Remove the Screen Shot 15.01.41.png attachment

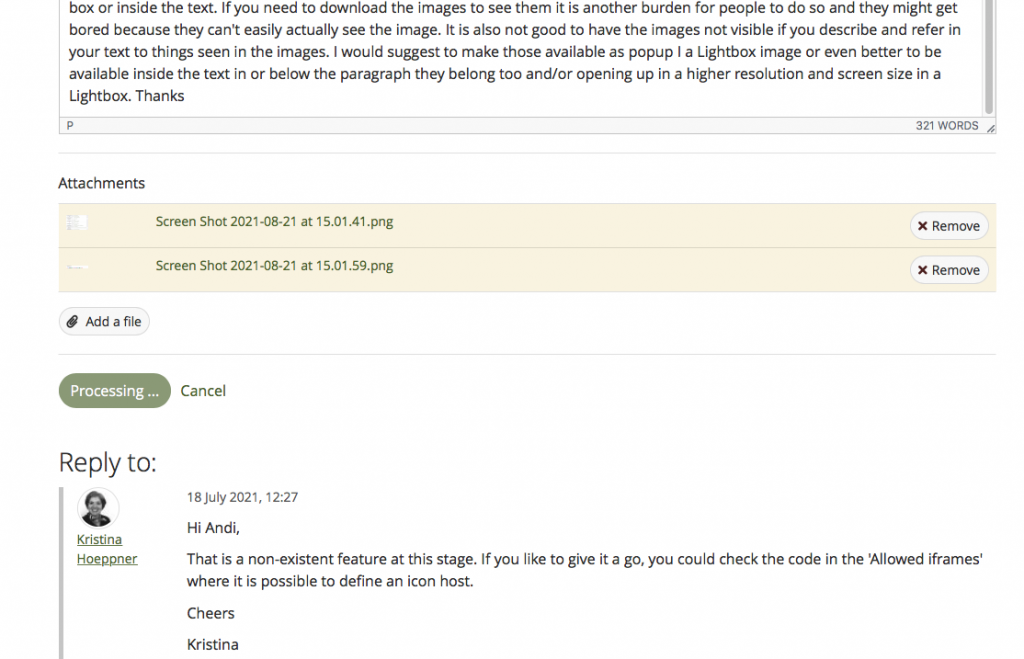[x=949, y=226]
